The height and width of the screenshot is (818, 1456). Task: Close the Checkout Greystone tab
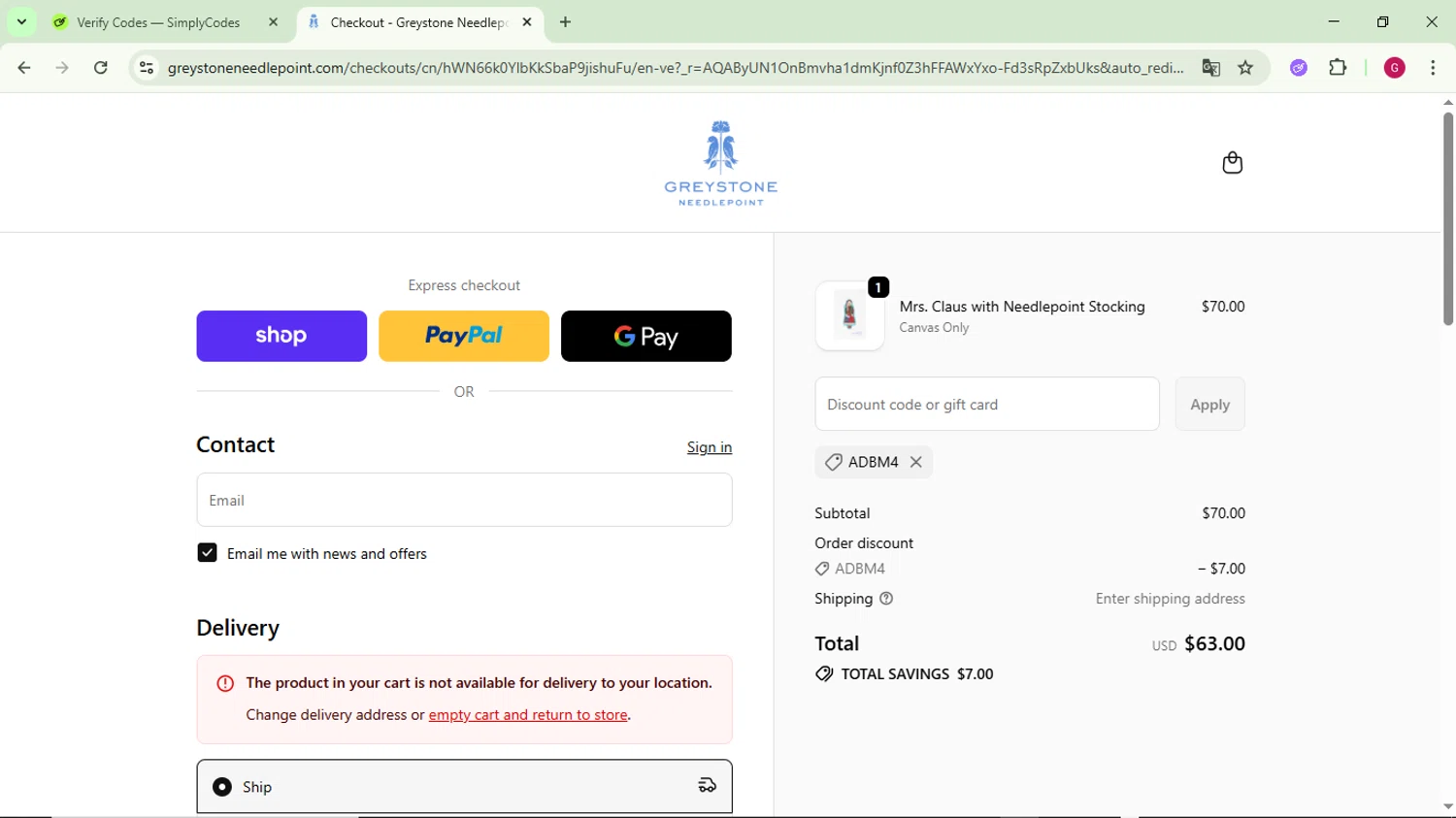click(x=527, y=22)
